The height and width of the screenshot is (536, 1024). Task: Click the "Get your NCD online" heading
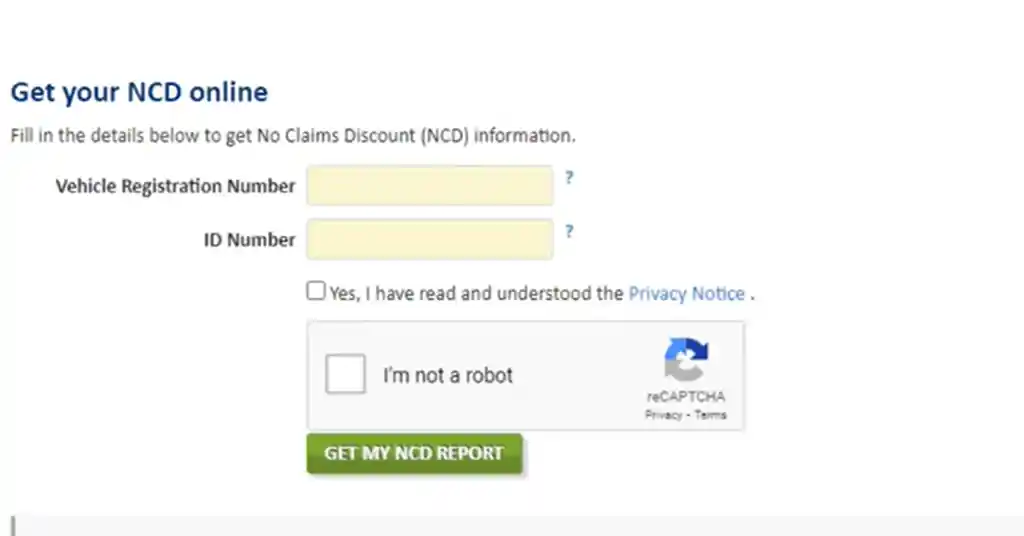[139, 92]
